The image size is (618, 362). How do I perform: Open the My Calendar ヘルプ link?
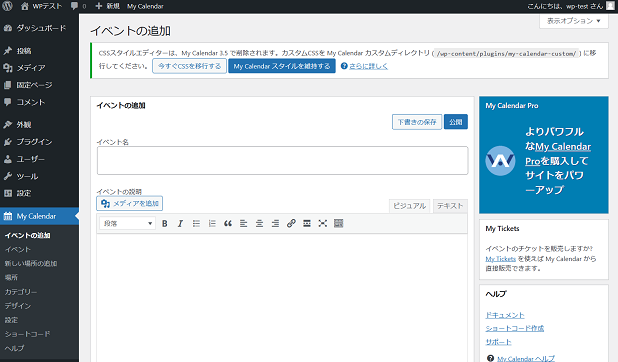pos(526,358)
